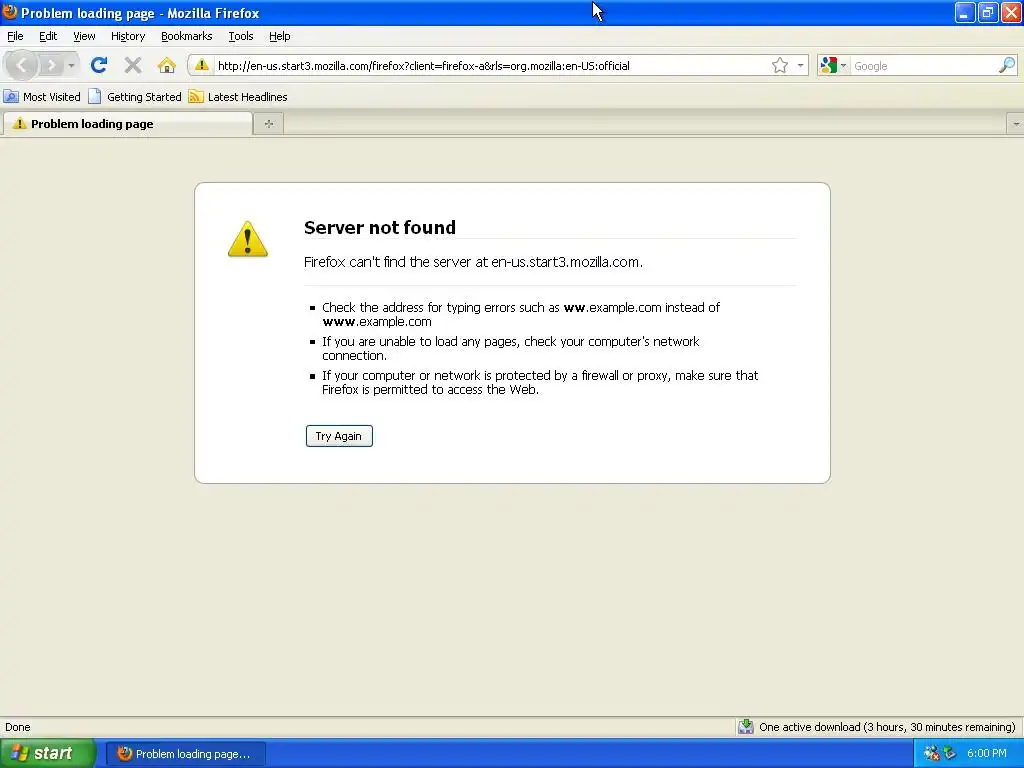
Task: Click the Firefox icon in the title bar
Action: pos(10,12)
